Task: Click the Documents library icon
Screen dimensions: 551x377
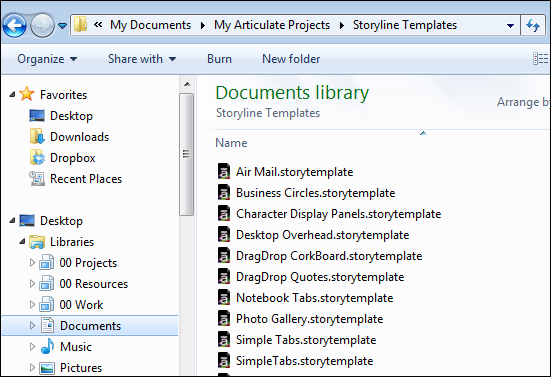Action: [x=47, y=325]
